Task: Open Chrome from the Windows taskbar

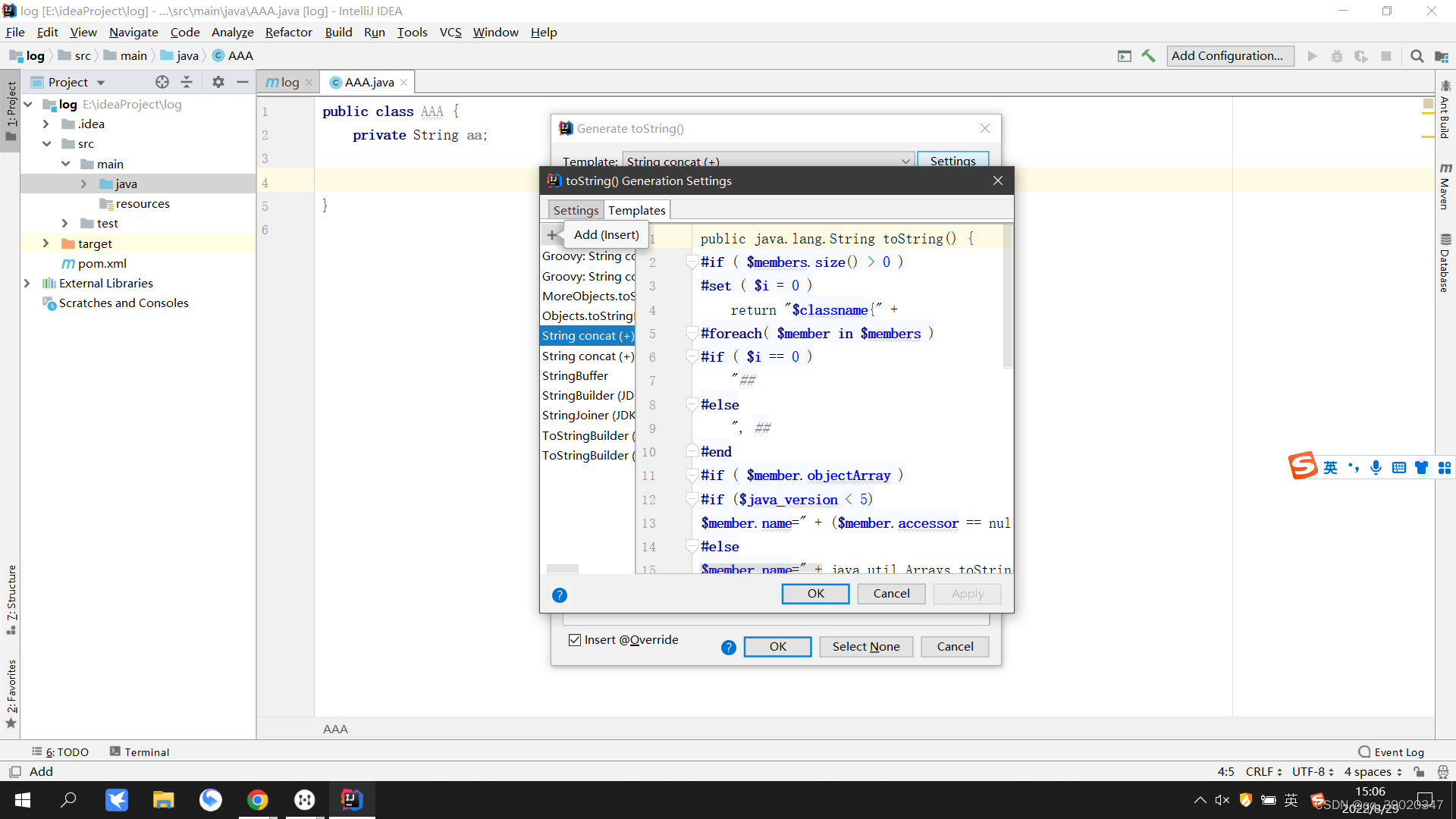Action: point(258,800)
